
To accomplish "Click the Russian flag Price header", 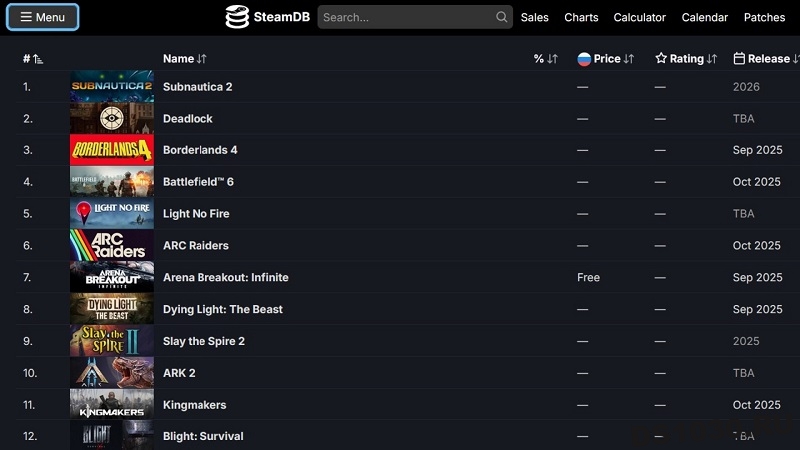I will pos(605,59).
